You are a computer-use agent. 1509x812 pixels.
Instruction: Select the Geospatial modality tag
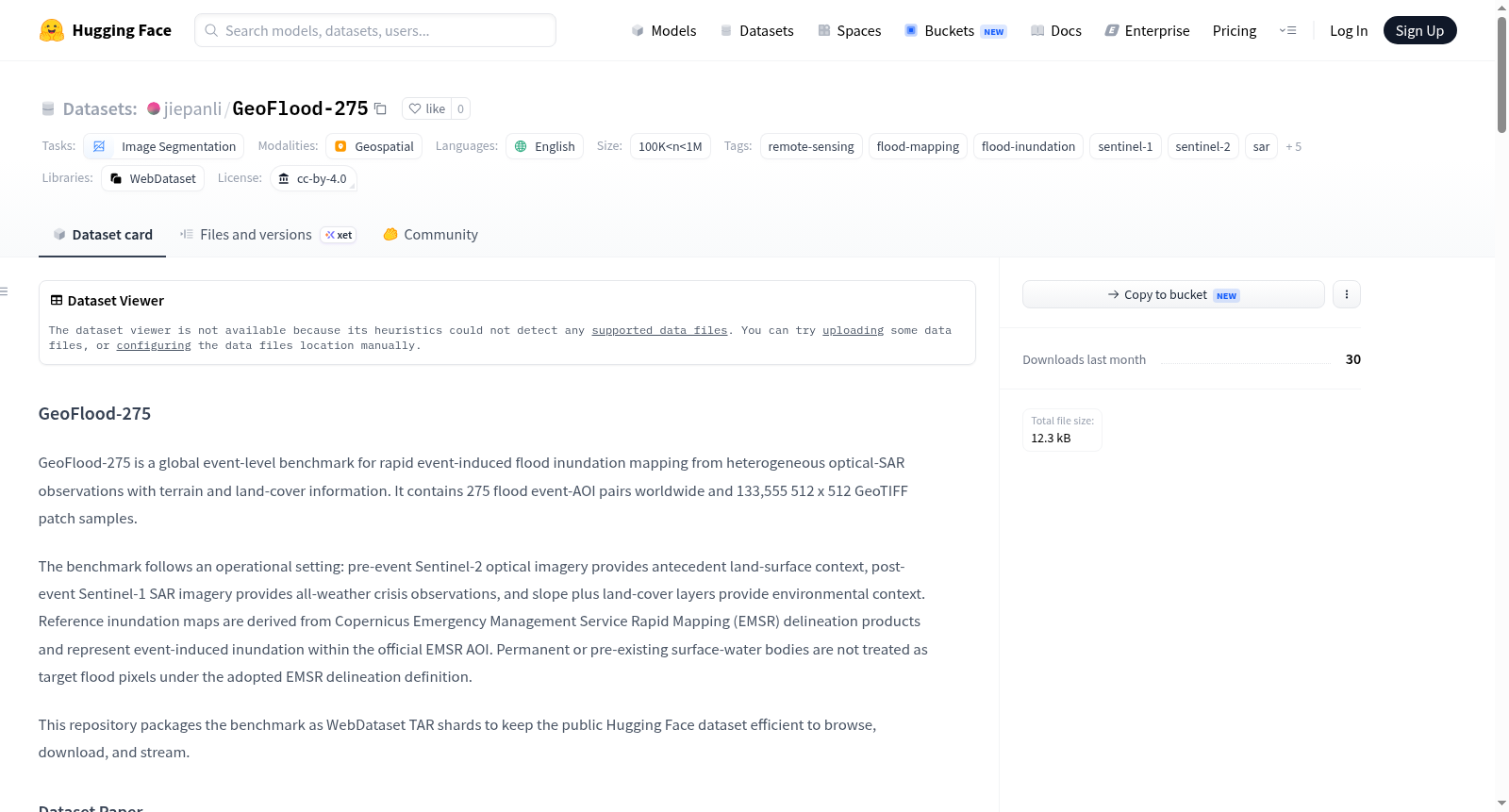click(373, 146)
